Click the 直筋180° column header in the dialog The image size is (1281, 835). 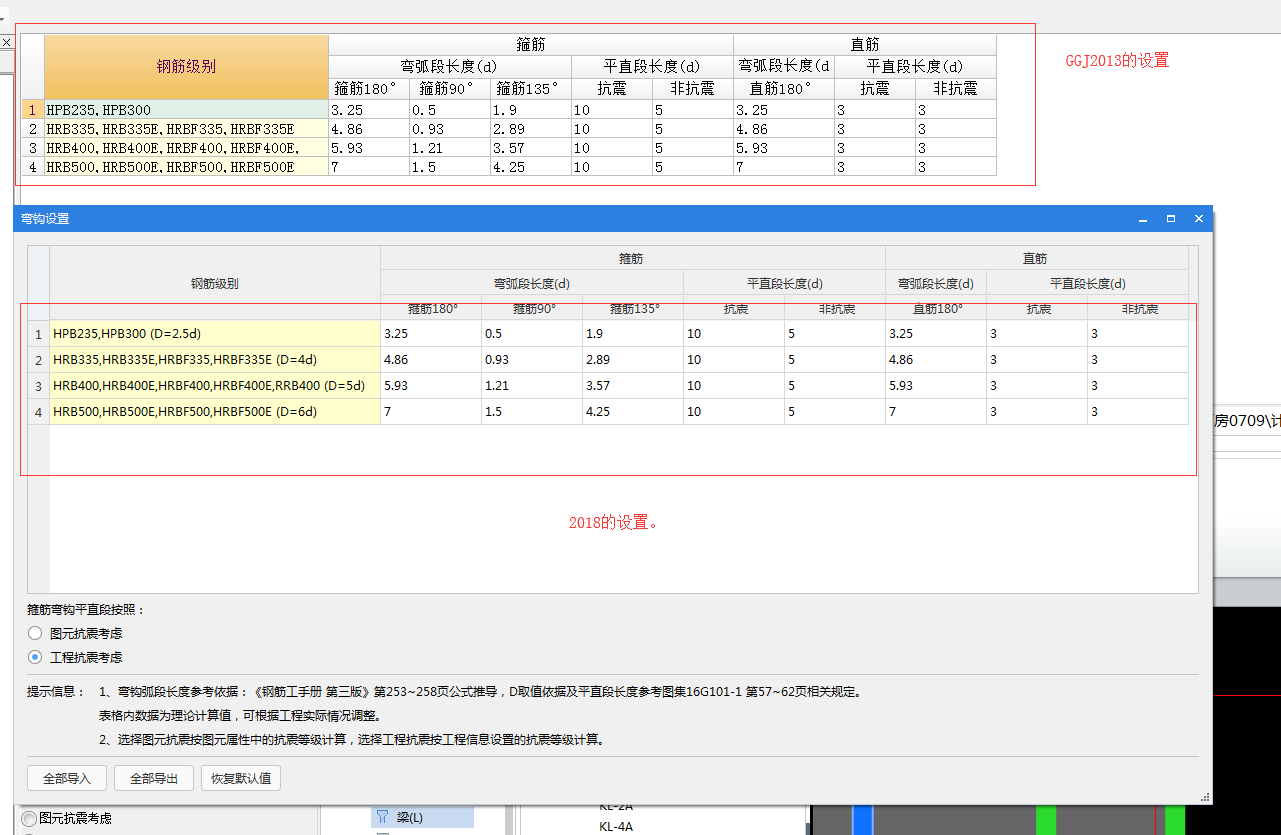(x=936, y=309)
